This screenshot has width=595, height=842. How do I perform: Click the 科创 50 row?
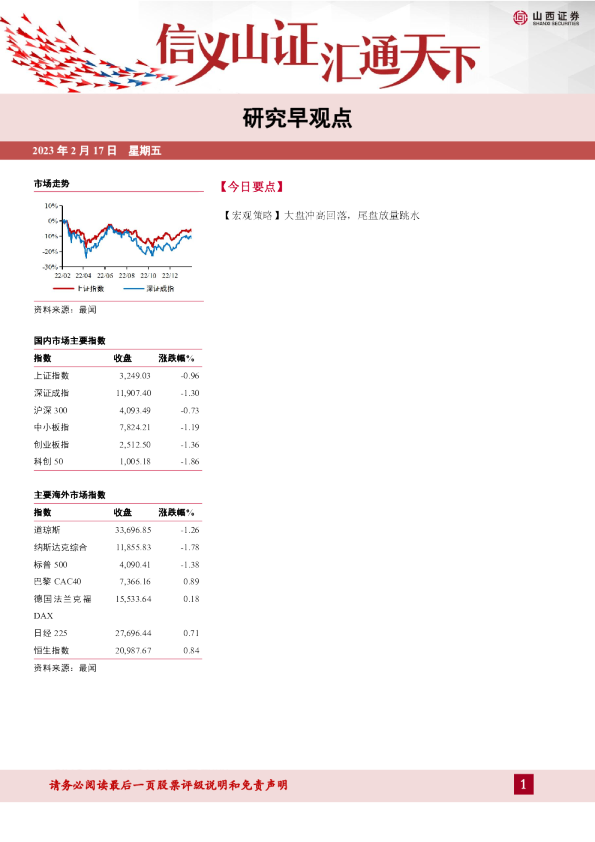point(117,461)
